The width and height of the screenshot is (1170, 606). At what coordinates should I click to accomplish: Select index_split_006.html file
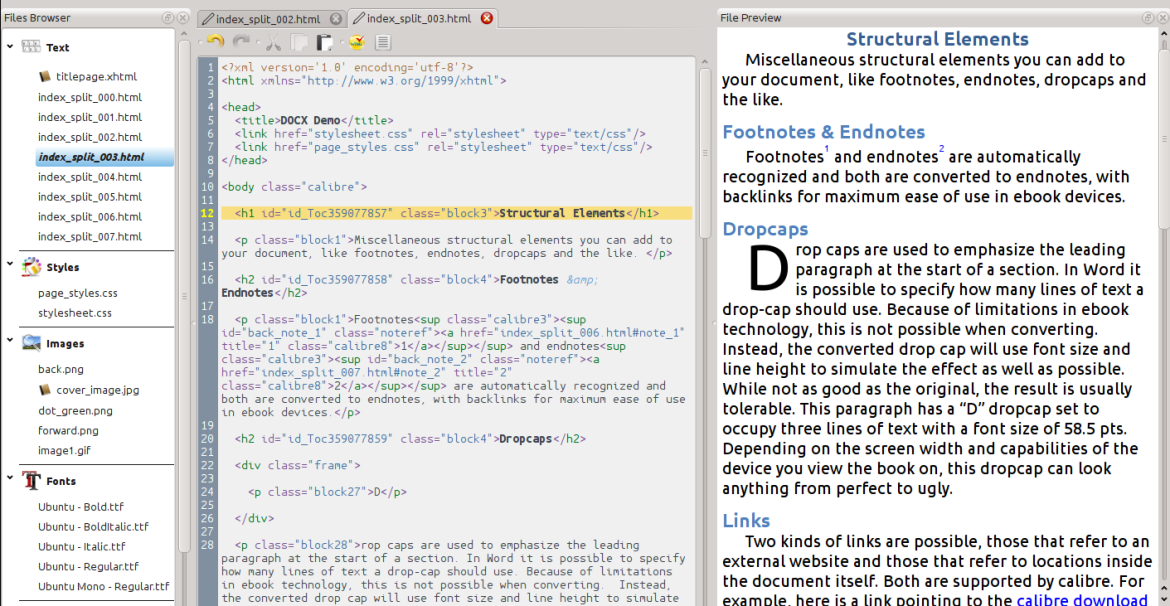90,217
